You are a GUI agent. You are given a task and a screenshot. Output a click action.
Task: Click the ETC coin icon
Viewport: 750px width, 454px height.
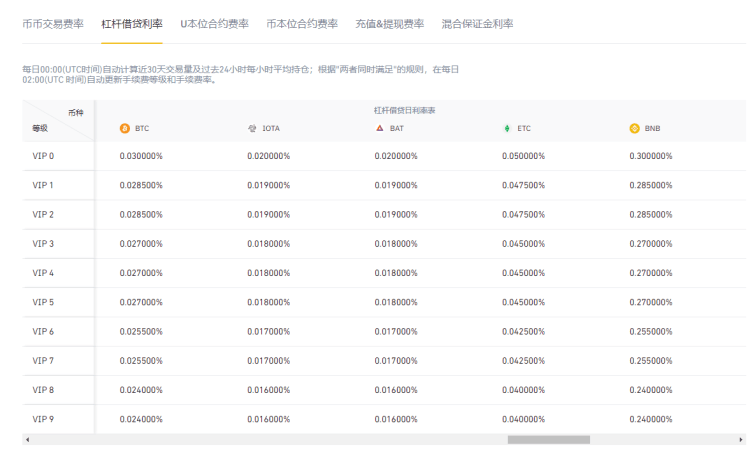point(507,128)
